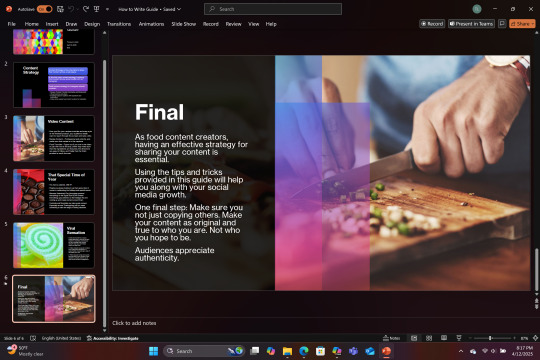The height and width of the screenshot is (360, 540).
Task: Open the Windows Start menu
Action: 153,351
